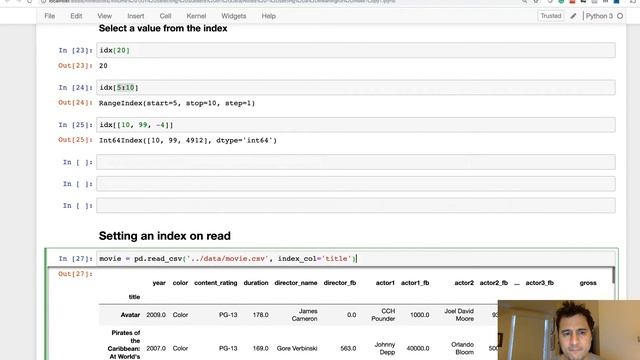The width and height of the screenshot is (640, 360).
Task: Click the 'director_name' column header
Action: [x=296, y=283]
